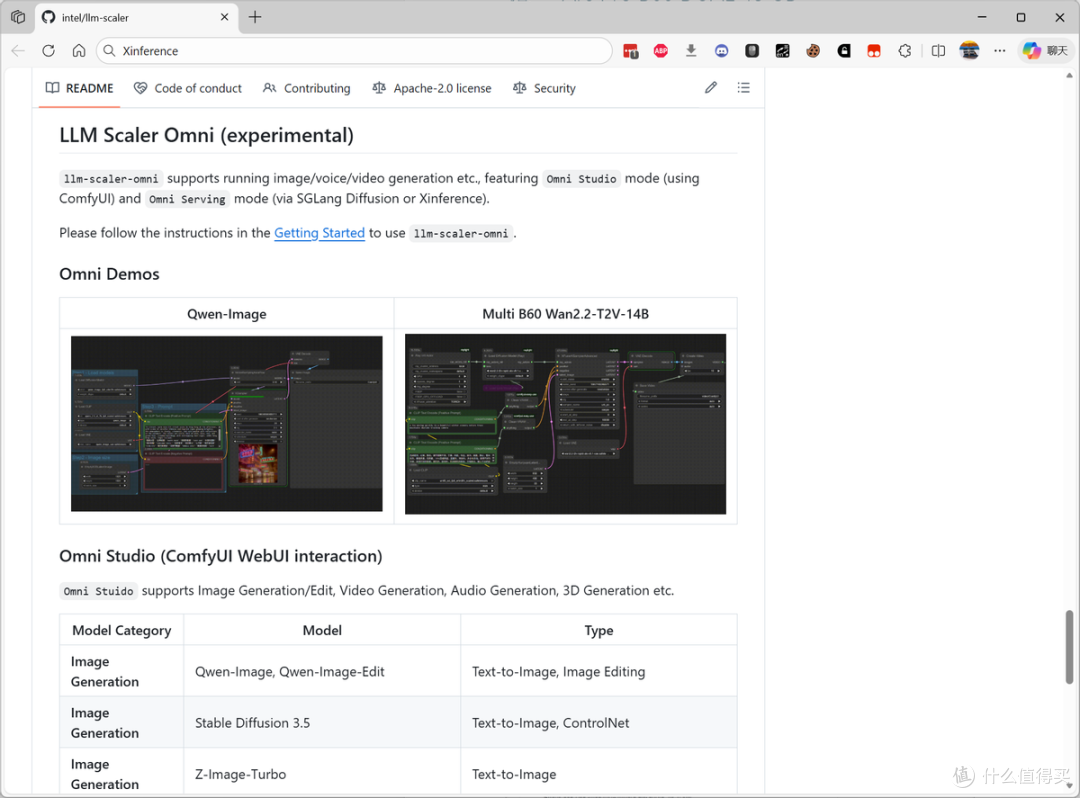Minimize the browser window
This screenshot has width=1080, height=798.
point(982,17)
